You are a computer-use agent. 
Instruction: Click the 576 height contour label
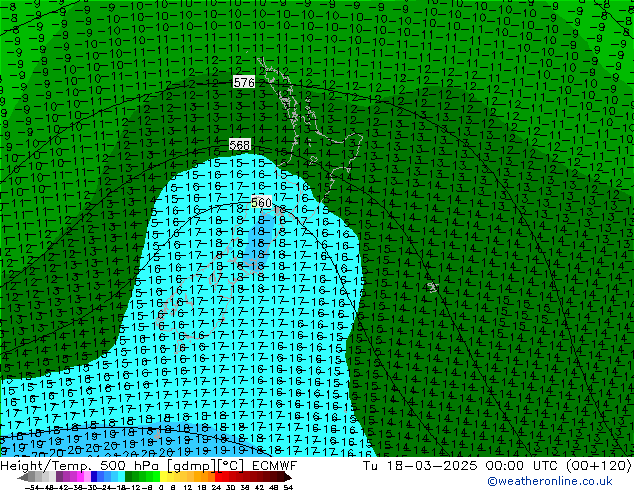pyautogui.click(x=244, y=82)
